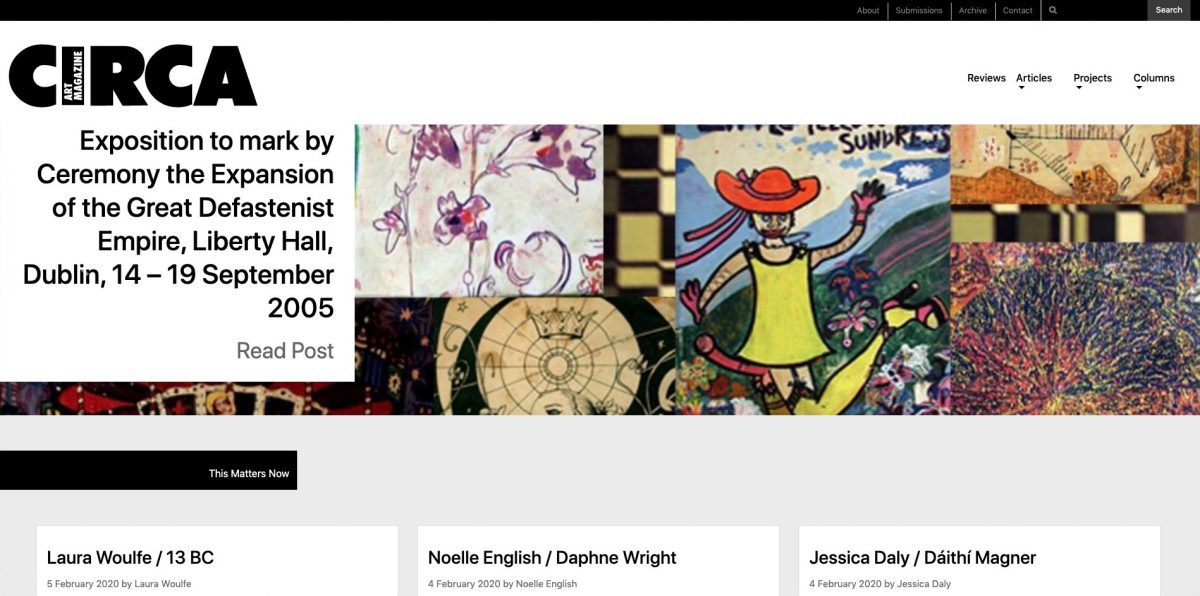Click the magnifier search icon

click(x=1053, y=10)
